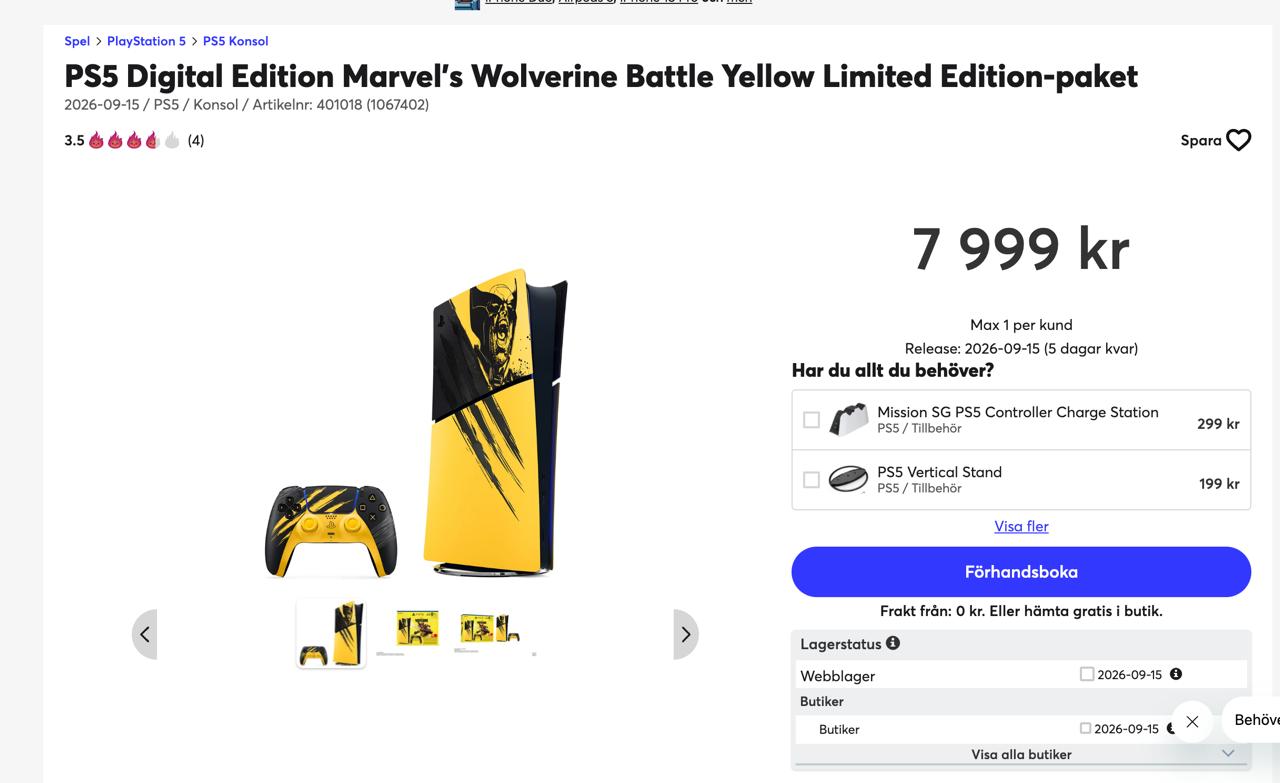Click the Lagerstatus info icon
1280x783 pixels.
pos(893,643)
